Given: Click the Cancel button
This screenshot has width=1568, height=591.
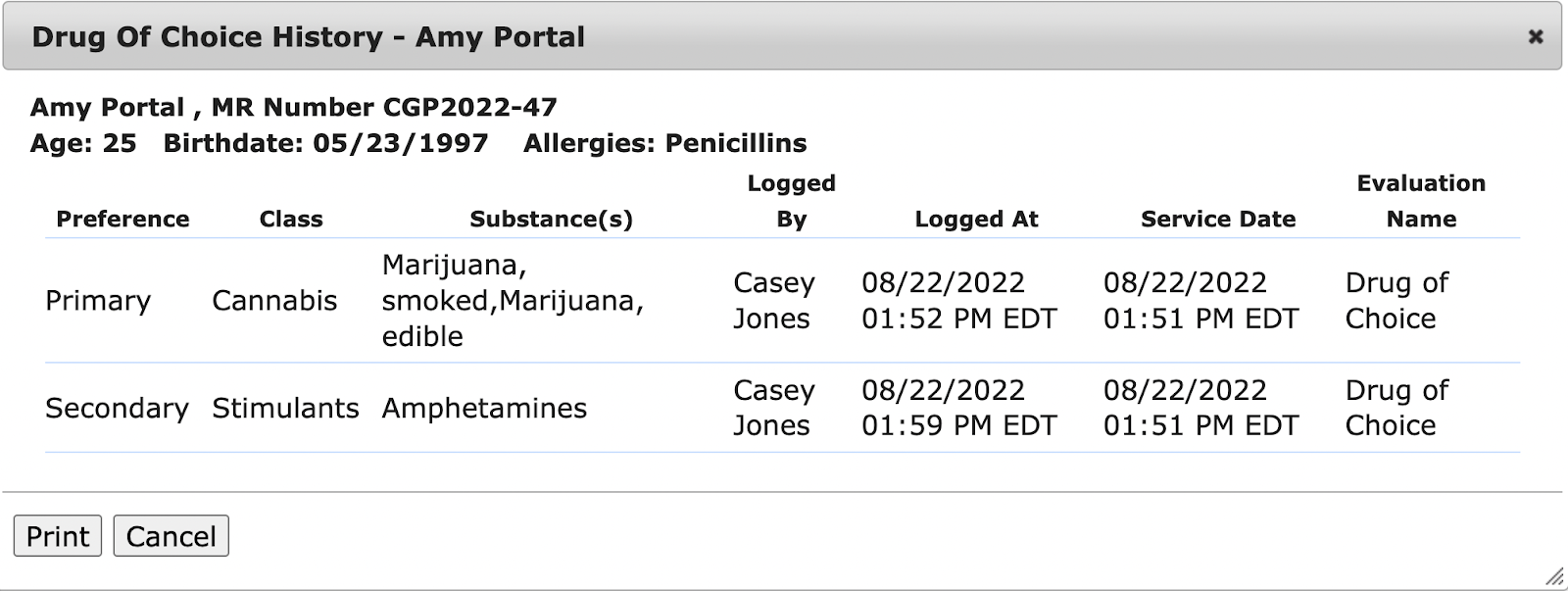Looking at the screenshot, I should tap(171, 536).
